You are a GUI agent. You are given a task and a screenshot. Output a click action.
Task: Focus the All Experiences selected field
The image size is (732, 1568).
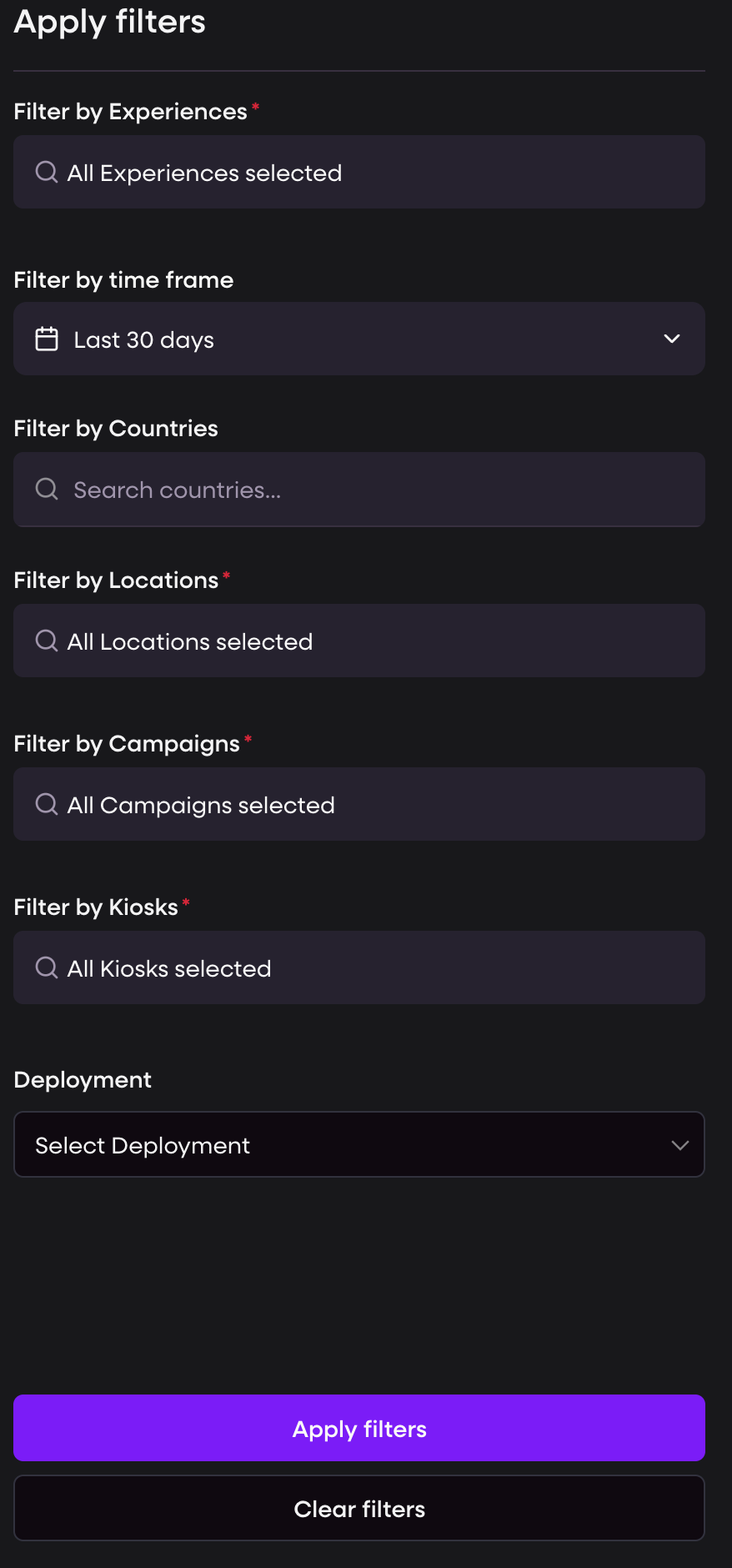[x=359, y=172]
